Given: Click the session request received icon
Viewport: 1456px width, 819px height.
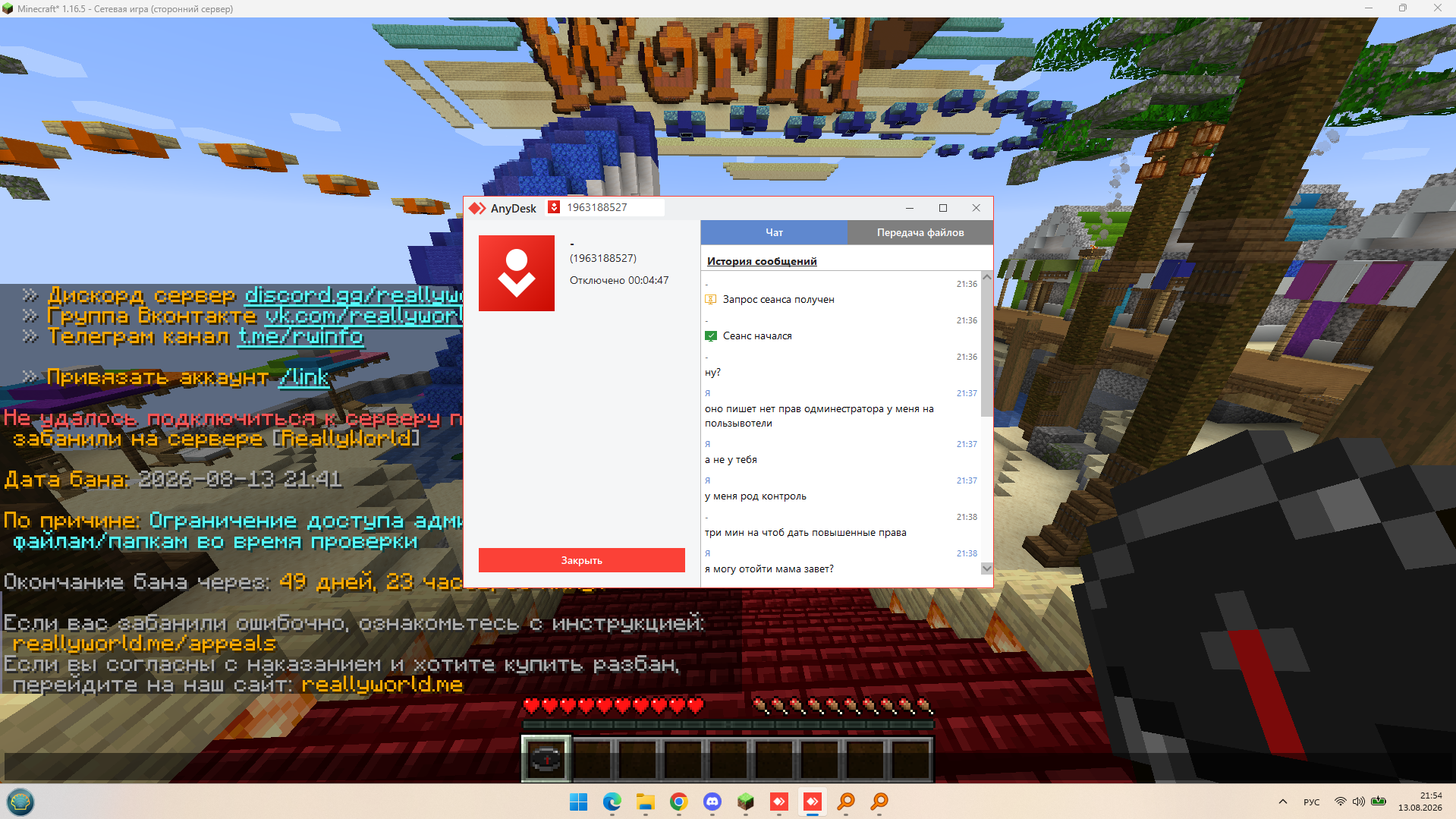Looking at the screenshot, I should click(711, 300).
